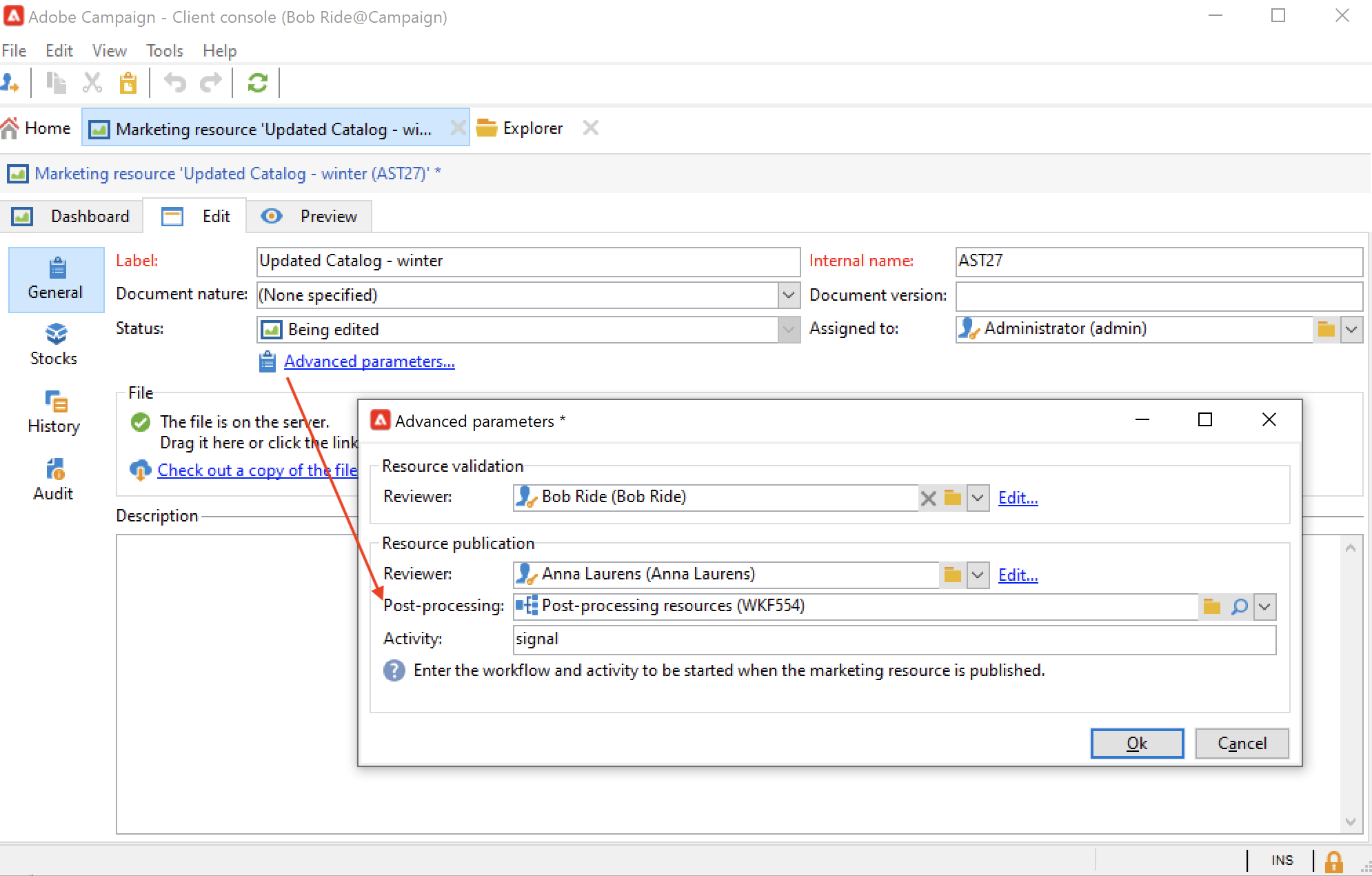This screenshot has height=876, width=1372.
Task: Click the Paste clipboard toolbar icon
Action: pyautogui.click(x=128, y=83)
